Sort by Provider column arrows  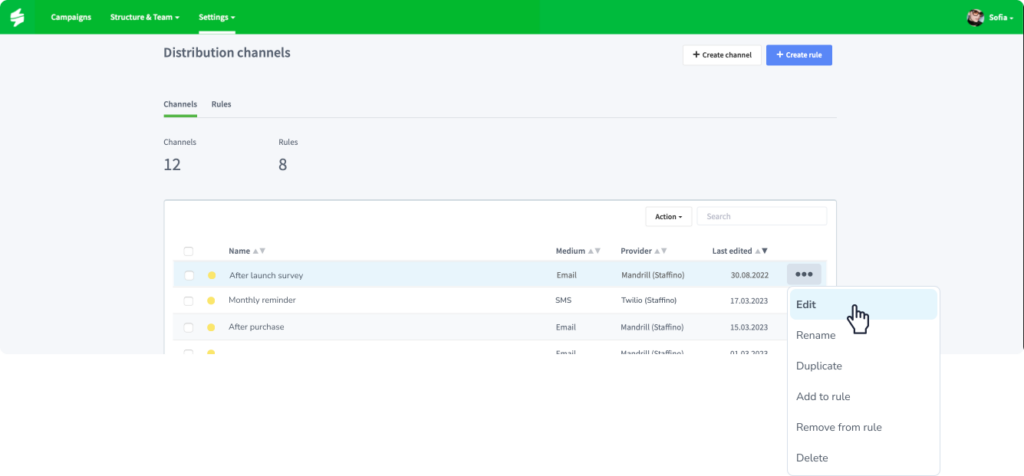pyautogui.click(x=660, y=251)
